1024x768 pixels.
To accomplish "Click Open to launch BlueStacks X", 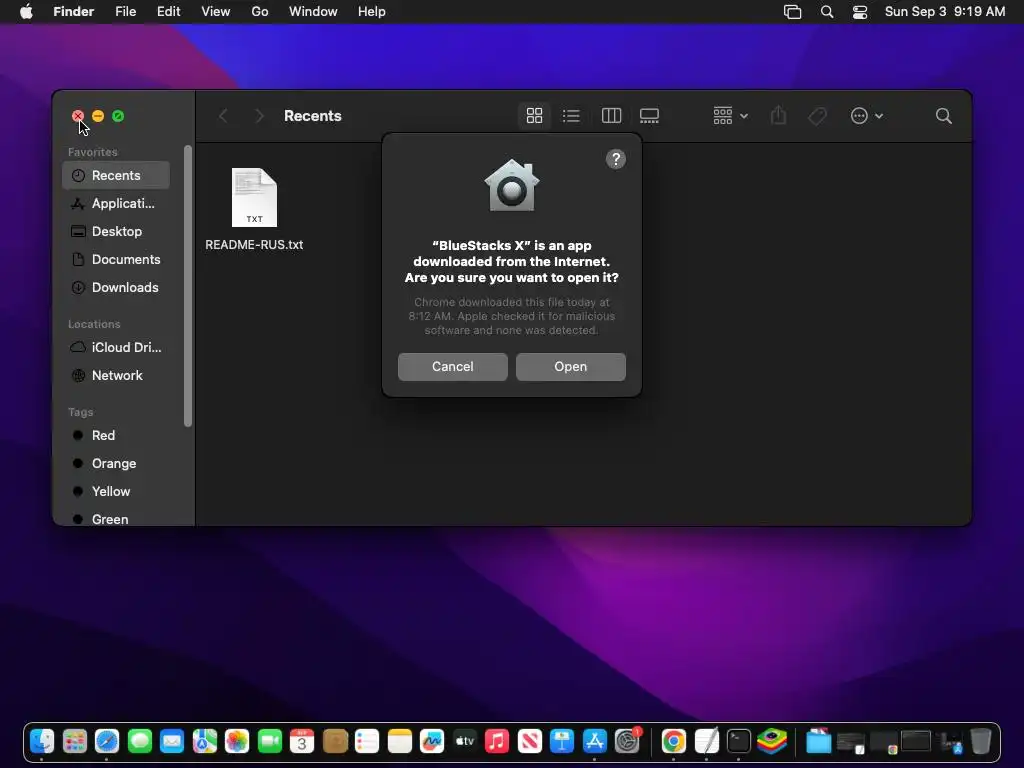I will (x=571, y=366).
